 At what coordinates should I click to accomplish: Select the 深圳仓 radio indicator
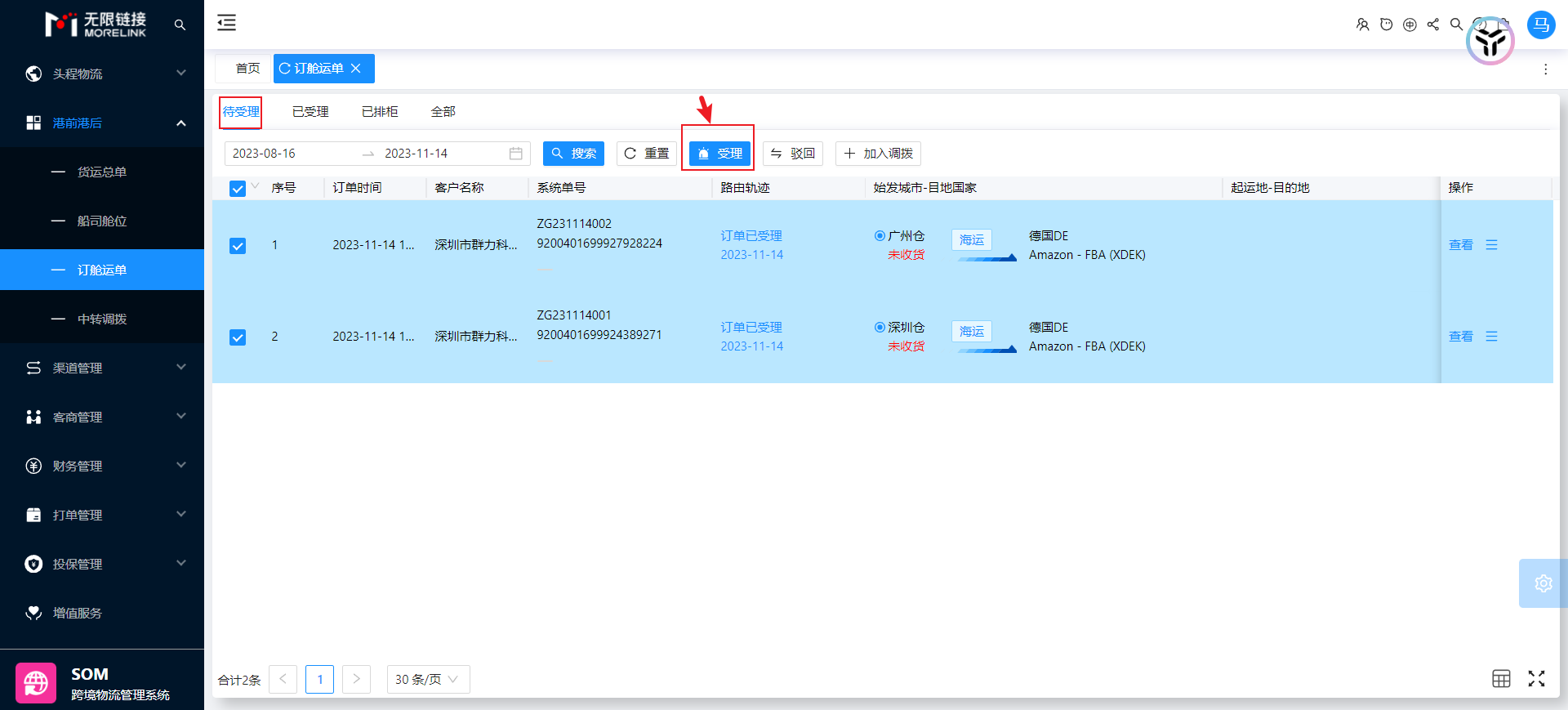[880, 328]
